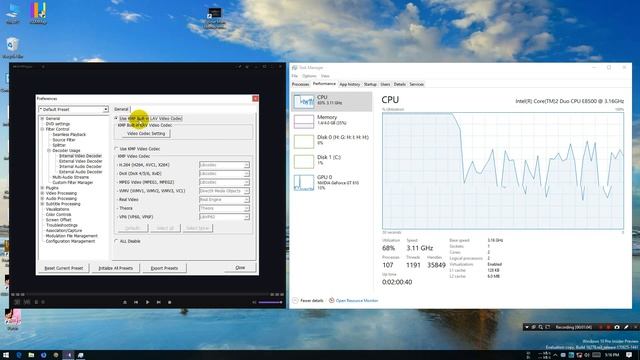The image size is (640, 360).
Task: Select the GPU 0 performance item
Action: pyautogui.click(x=332, y=182)
